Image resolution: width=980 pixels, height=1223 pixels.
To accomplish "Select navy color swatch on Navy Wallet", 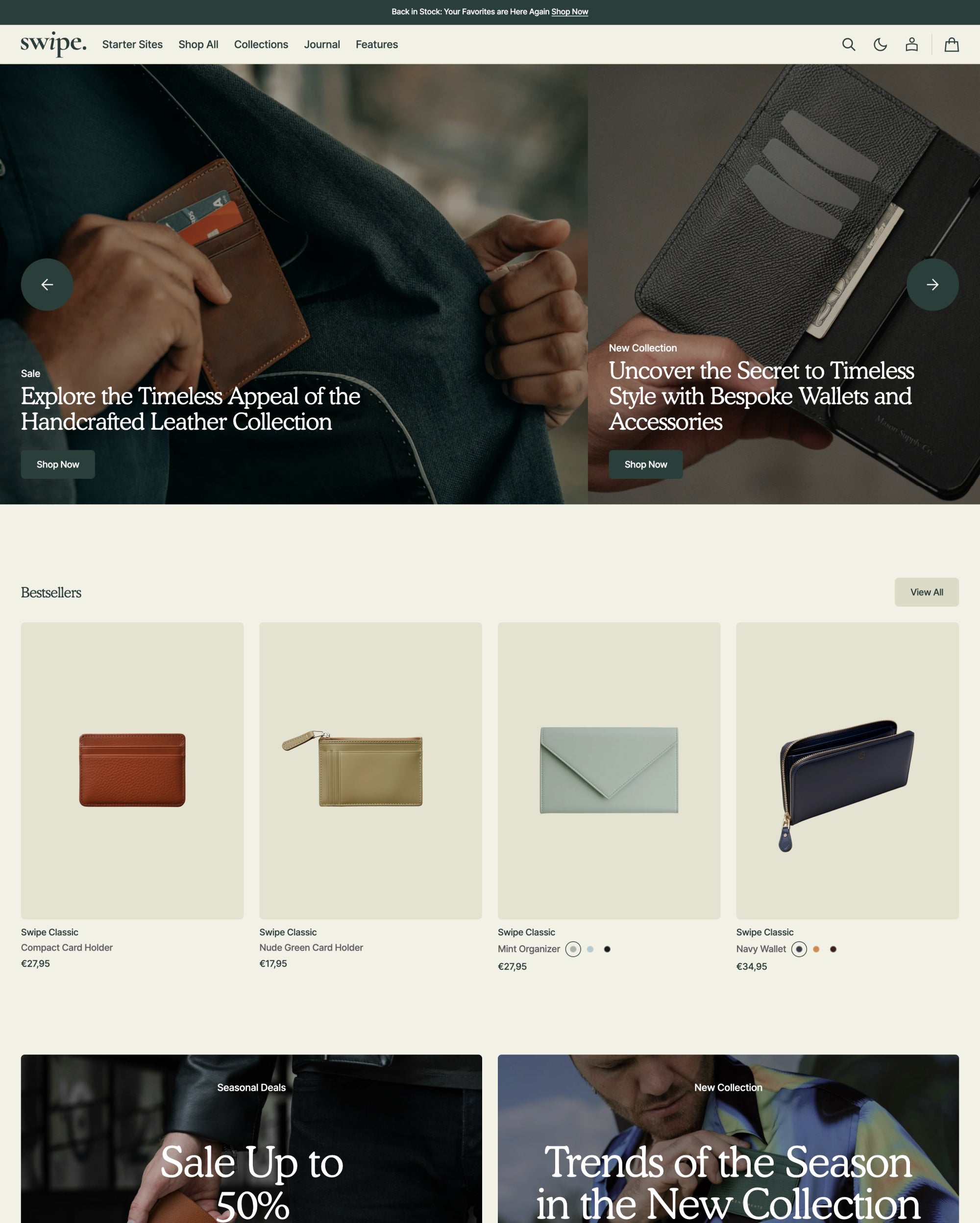I will pyautogui.click(x=799, y=949).
